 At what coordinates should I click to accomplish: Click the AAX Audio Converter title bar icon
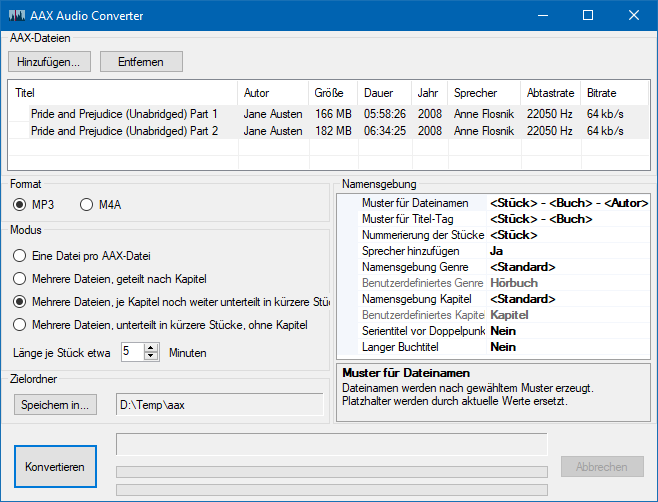pyautogui.click(x=17, y=15)
